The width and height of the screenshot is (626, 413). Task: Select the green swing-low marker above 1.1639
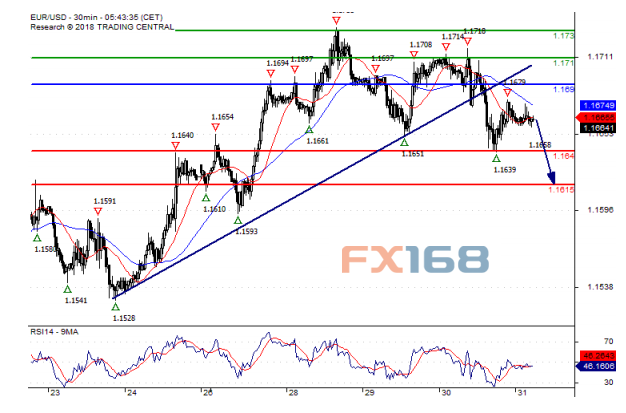pyautogui.click(x=496, y=159)
